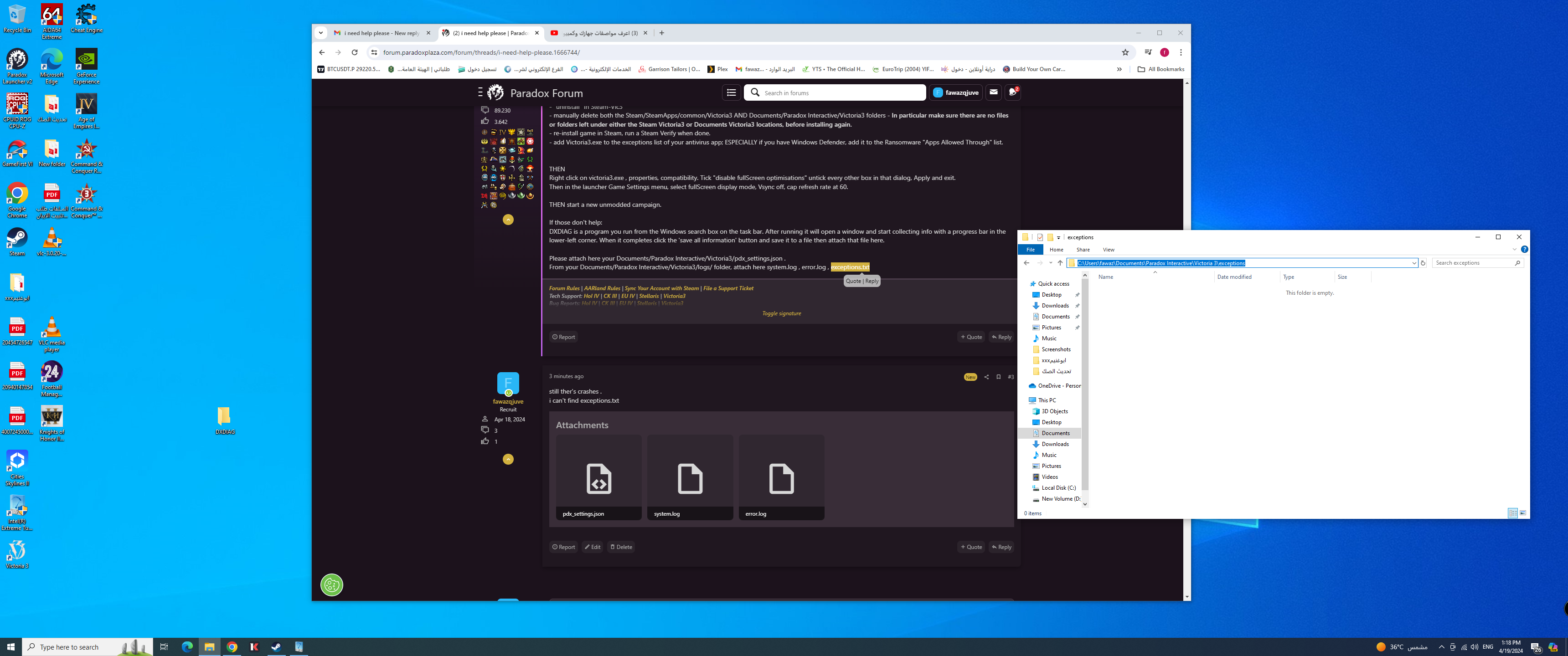Image resolution: width=1568 pixels, height=656 pixels.
Task: Click the green cookie settings circle icon
Action: pos(332,585)
